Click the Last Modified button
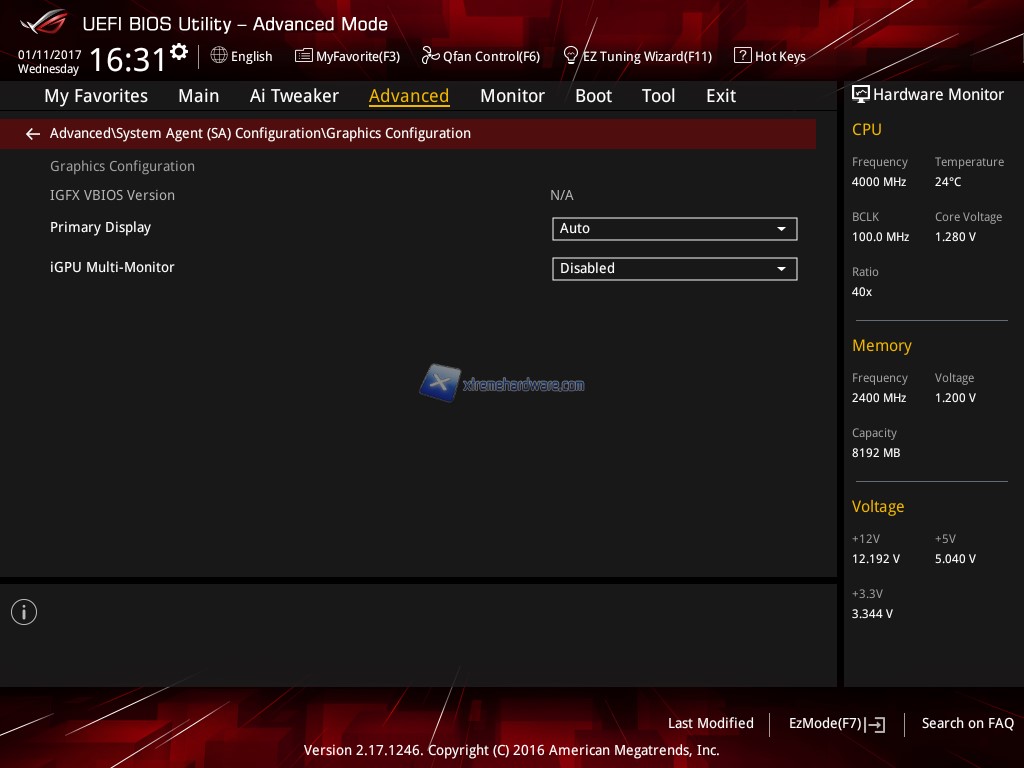The height and width of the screenshot is (768, 1024). 710,723
